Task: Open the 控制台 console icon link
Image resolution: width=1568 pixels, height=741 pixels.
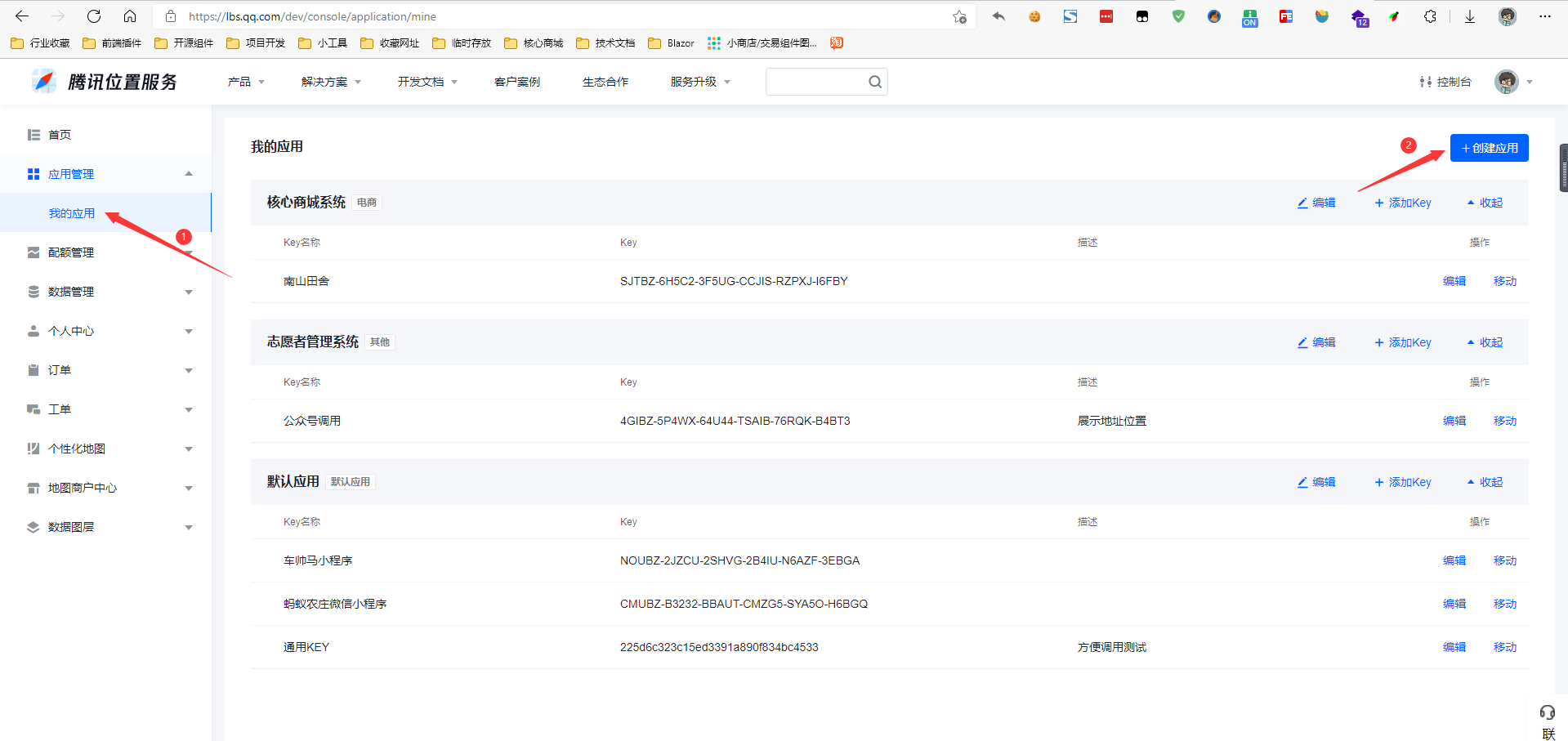Action: pyautogui.click(x=1445, y=82)
